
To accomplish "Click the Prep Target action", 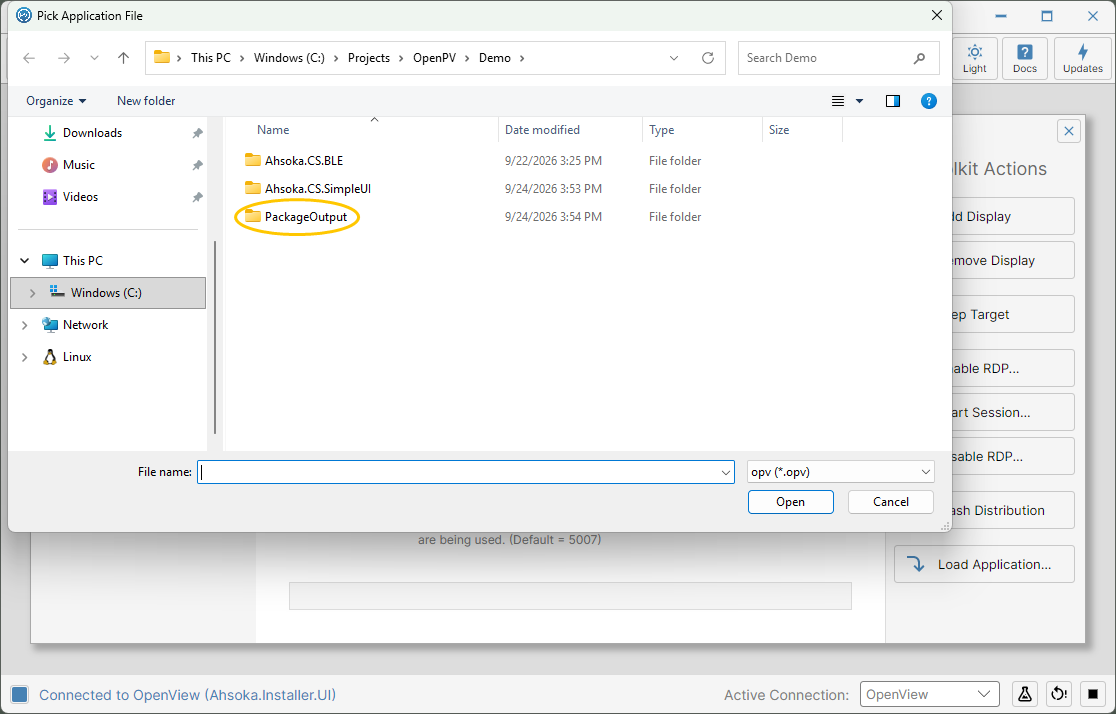I will click(x=1012, y=315).
